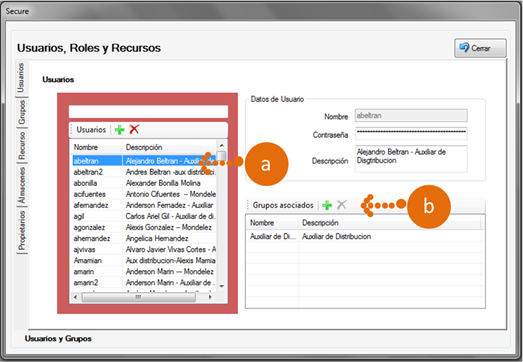This screenshot has height=362, width=523.
Task: Select user abonilla in the list
Action: pyautogui.click(x=144, y=183)
